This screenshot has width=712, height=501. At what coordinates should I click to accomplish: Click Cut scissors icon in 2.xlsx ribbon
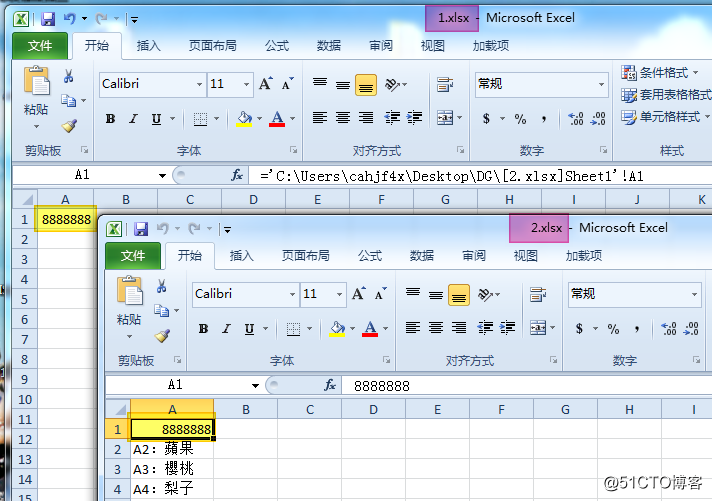(162, 286)
